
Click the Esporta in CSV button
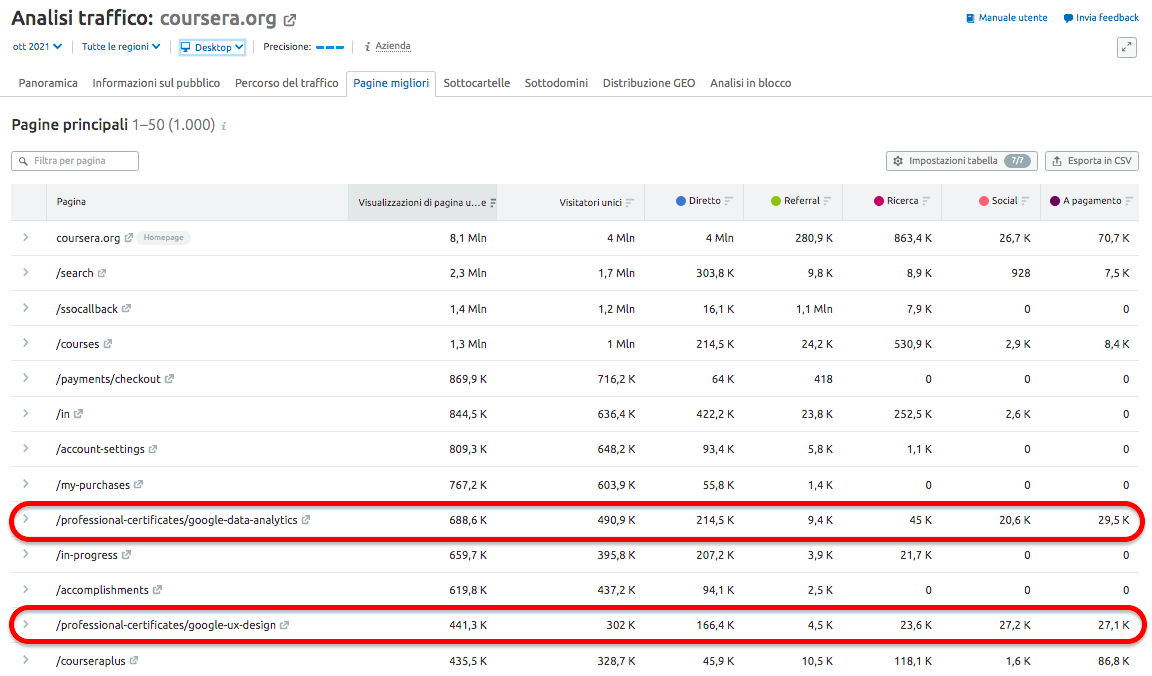(x=1091, y=161)
